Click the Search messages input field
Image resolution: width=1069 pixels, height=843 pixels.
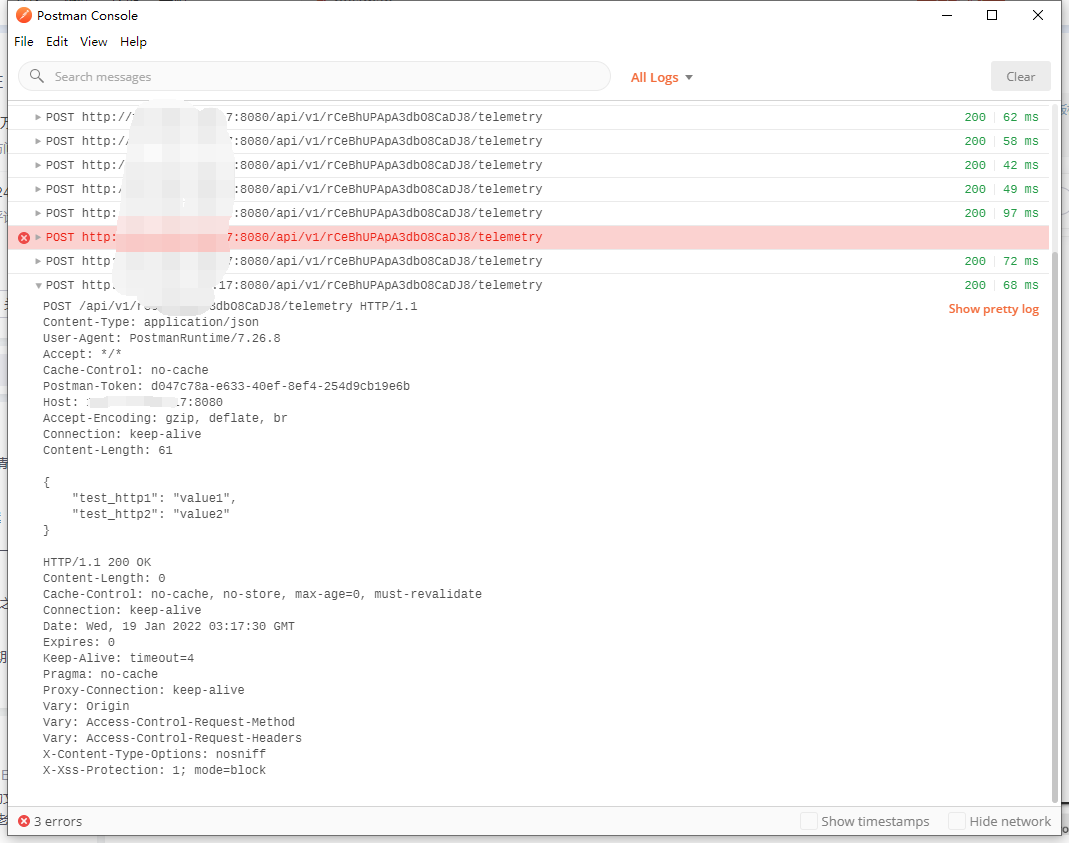(x=300, y=76)
